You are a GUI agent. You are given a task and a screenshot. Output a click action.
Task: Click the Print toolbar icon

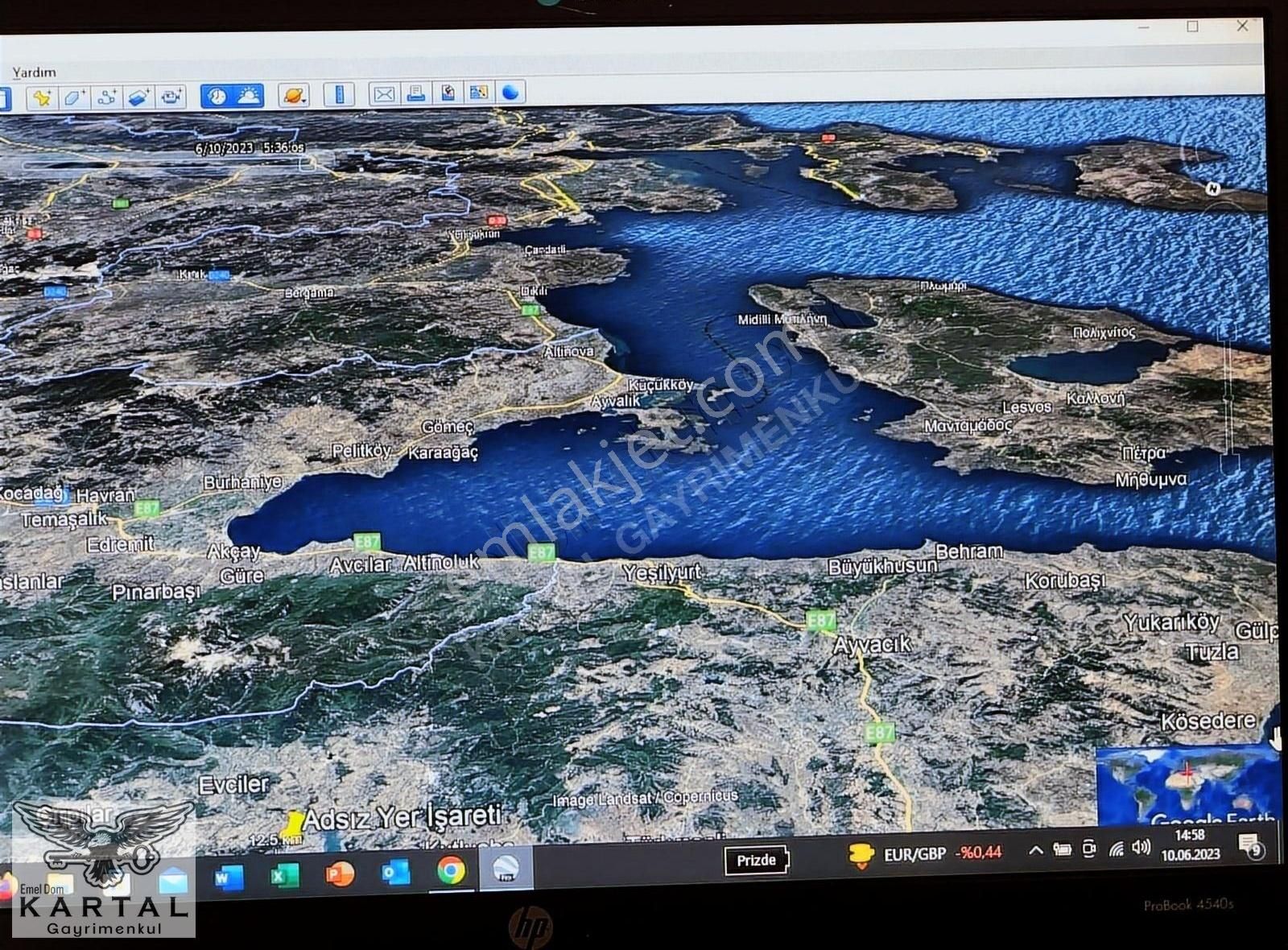[x=416, y=93]
